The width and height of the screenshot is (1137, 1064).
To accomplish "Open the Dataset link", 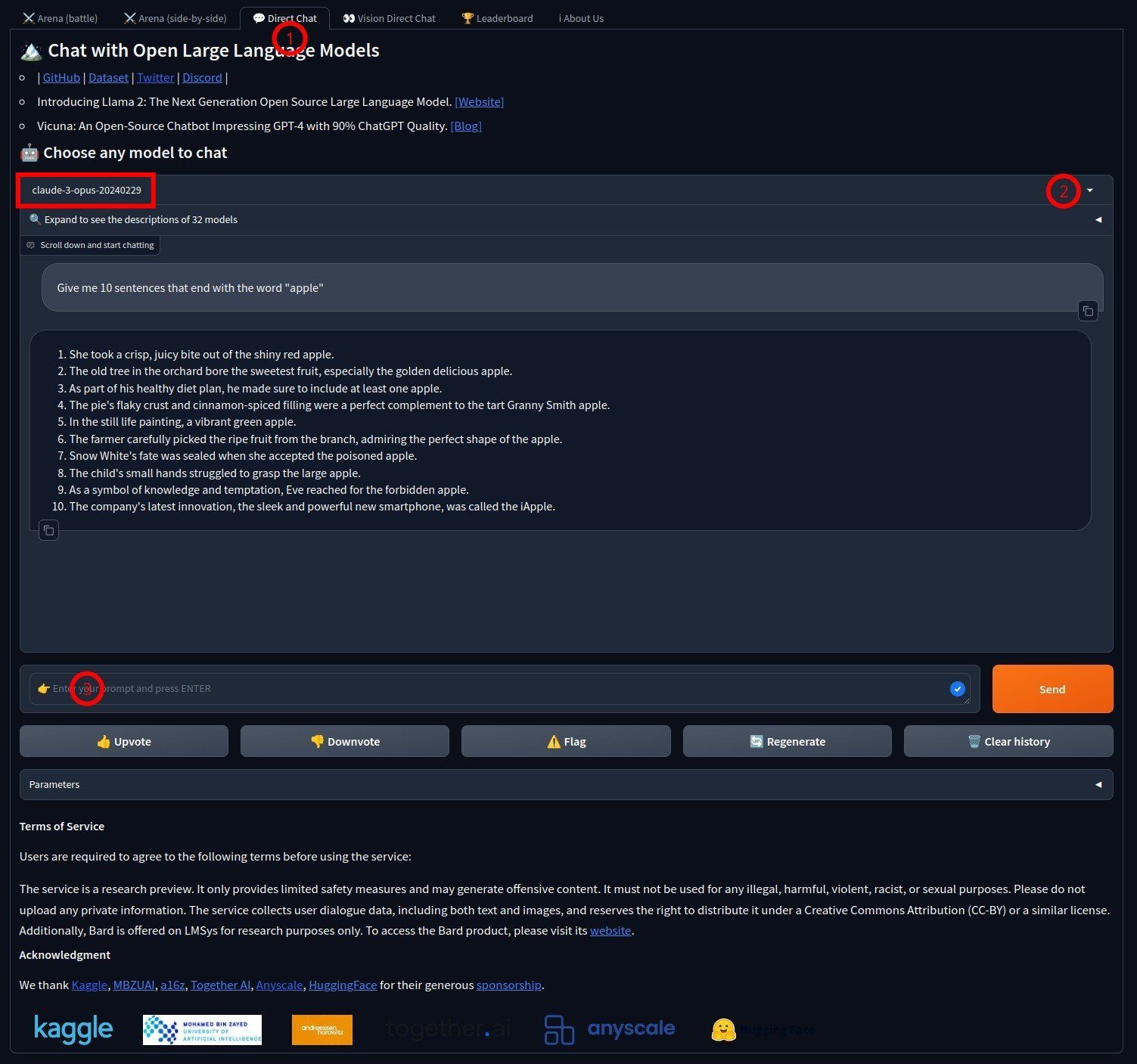I will (108, 78).
